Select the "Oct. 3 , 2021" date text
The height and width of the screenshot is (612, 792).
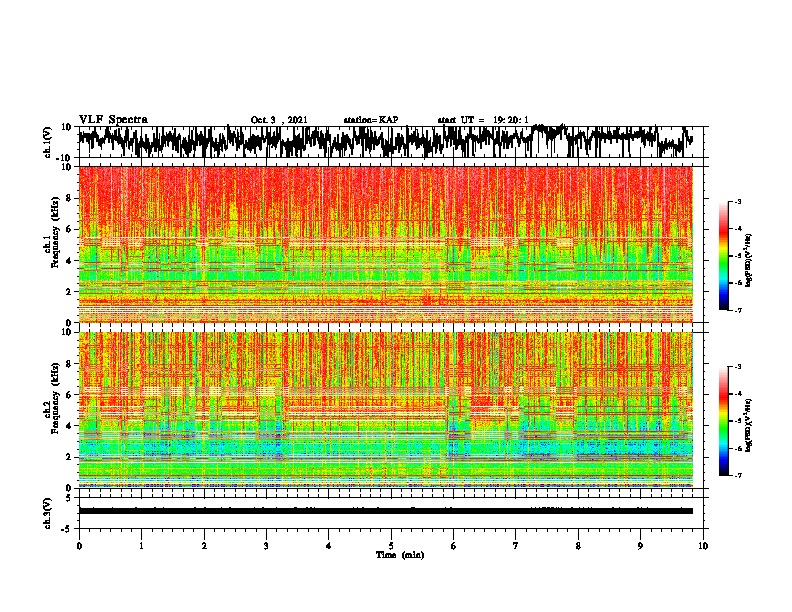tap(279, 120)
